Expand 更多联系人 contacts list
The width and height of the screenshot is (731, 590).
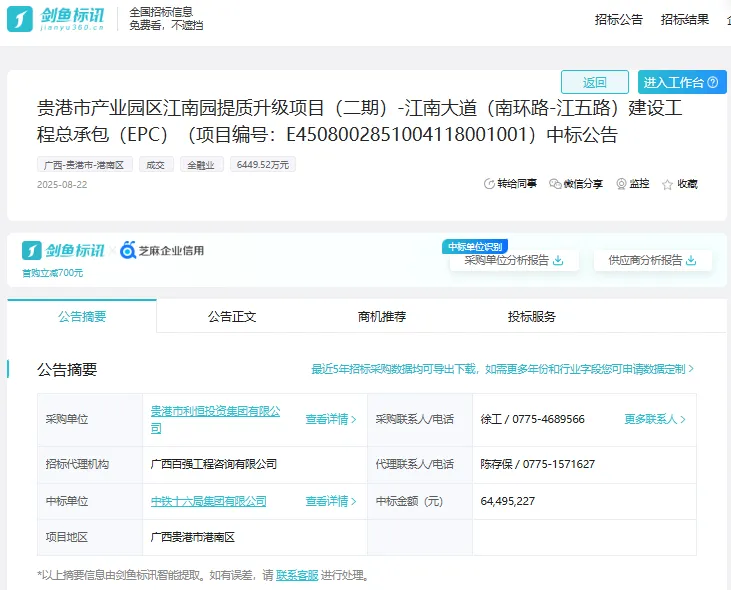point(655,419)
